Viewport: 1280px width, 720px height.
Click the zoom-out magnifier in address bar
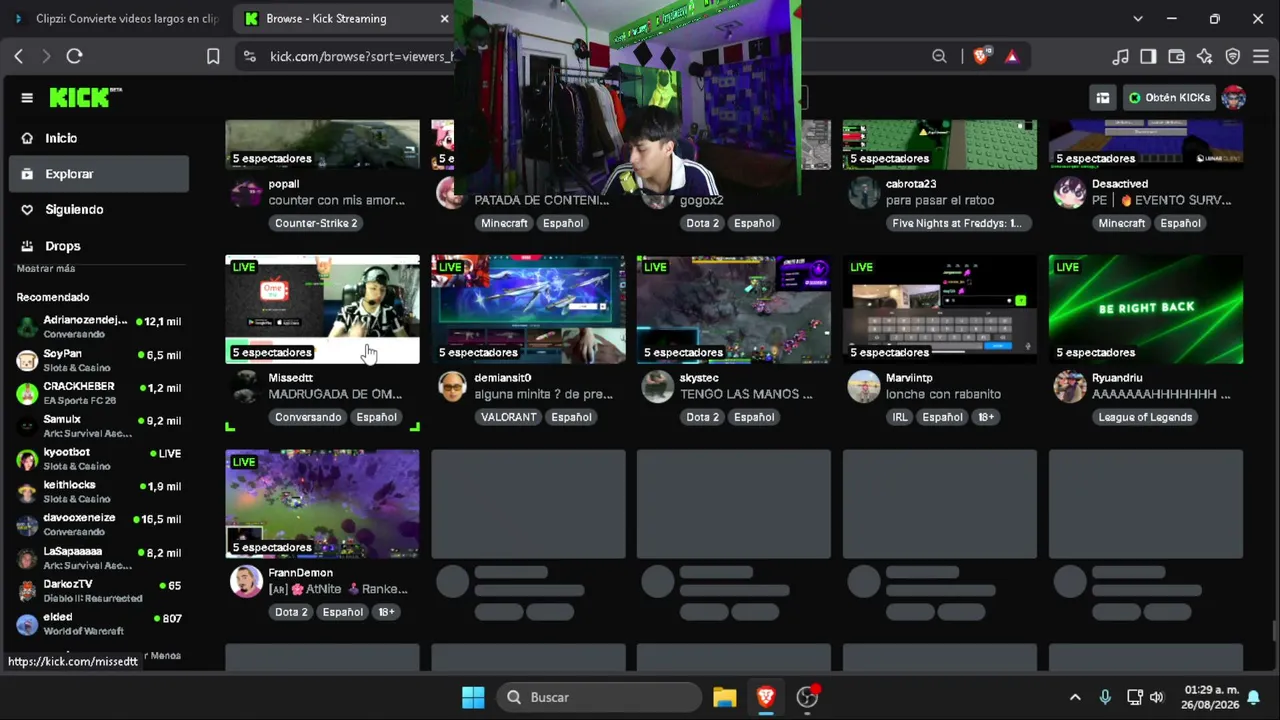939,57
